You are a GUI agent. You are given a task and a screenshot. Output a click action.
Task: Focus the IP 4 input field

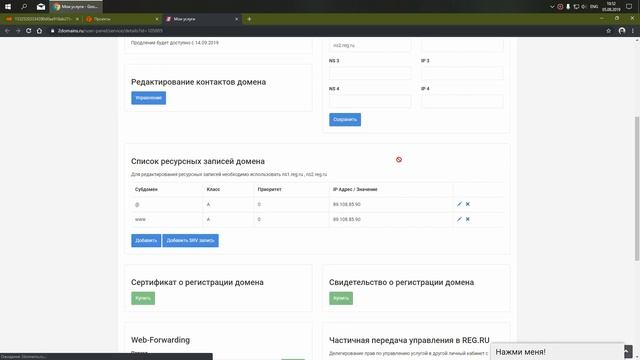point(462,101)
